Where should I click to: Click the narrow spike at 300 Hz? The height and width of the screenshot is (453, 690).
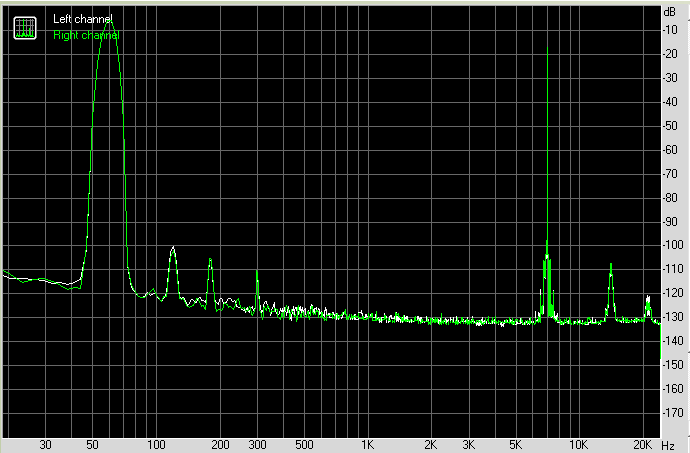click(257, 271)
